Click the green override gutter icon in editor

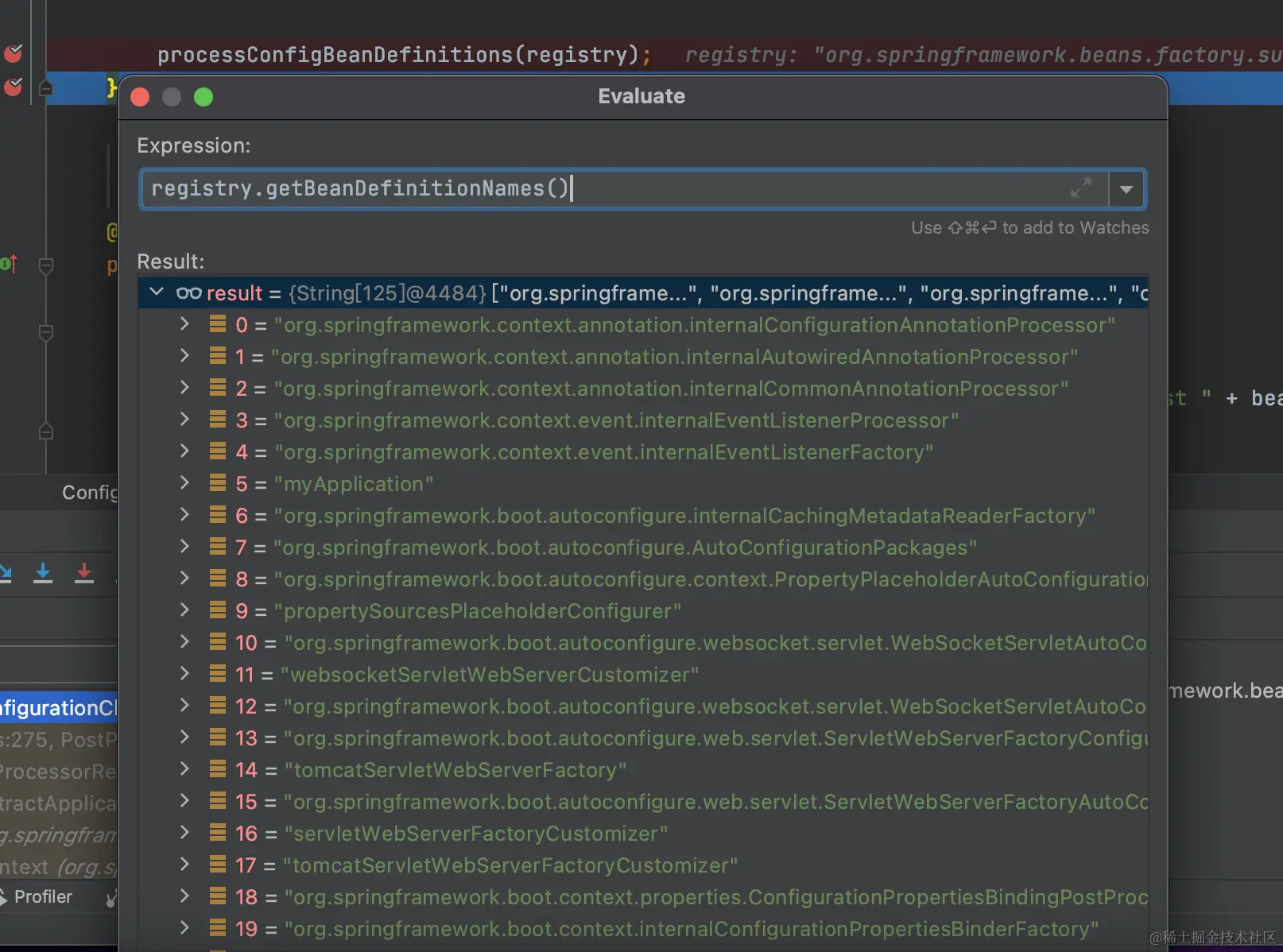click(9, 264)
